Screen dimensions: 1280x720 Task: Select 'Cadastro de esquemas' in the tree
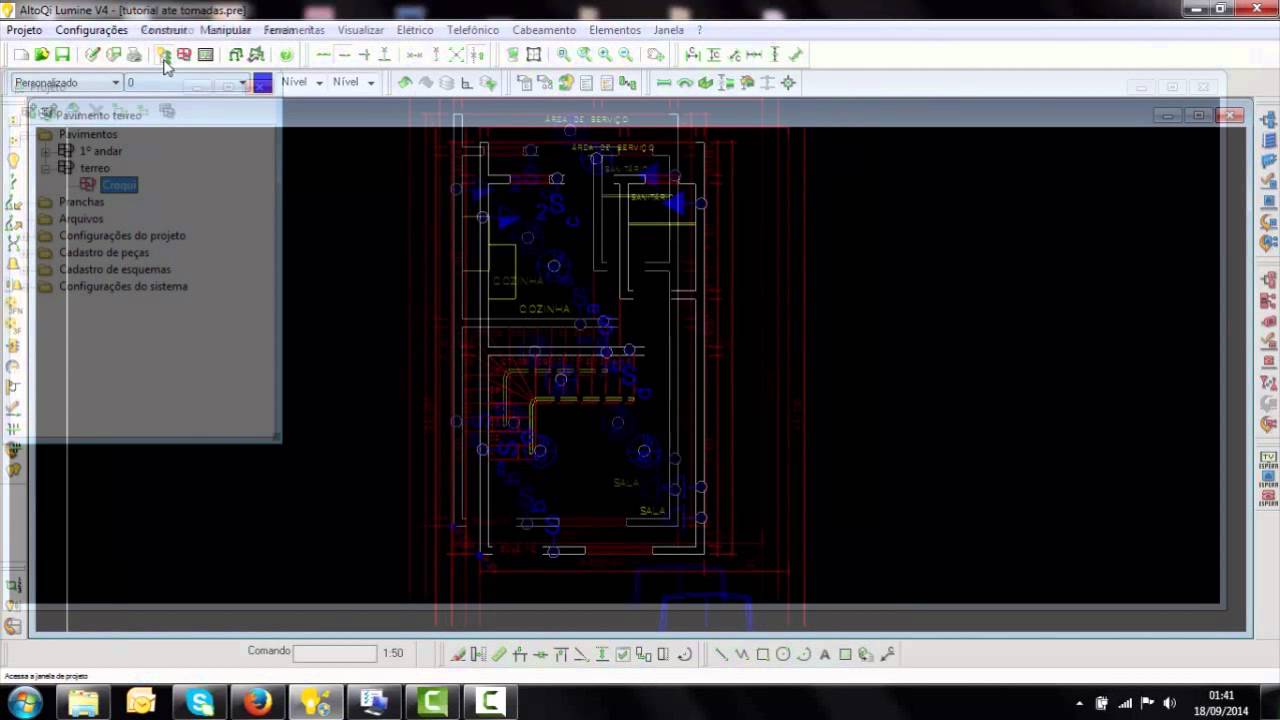(x=115, y=270)
